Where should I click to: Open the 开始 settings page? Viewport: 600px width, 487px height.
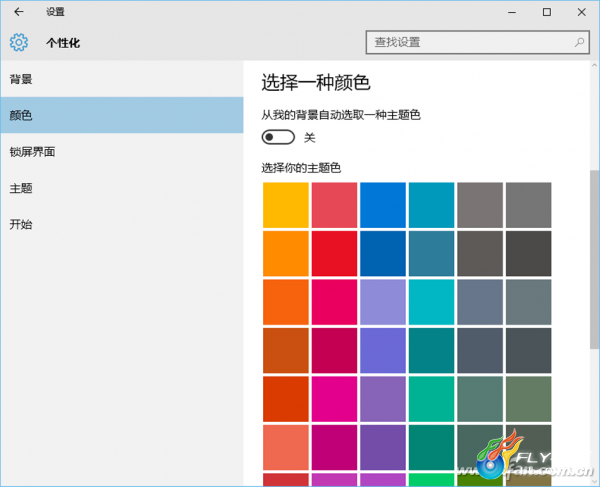pos(122,224)
